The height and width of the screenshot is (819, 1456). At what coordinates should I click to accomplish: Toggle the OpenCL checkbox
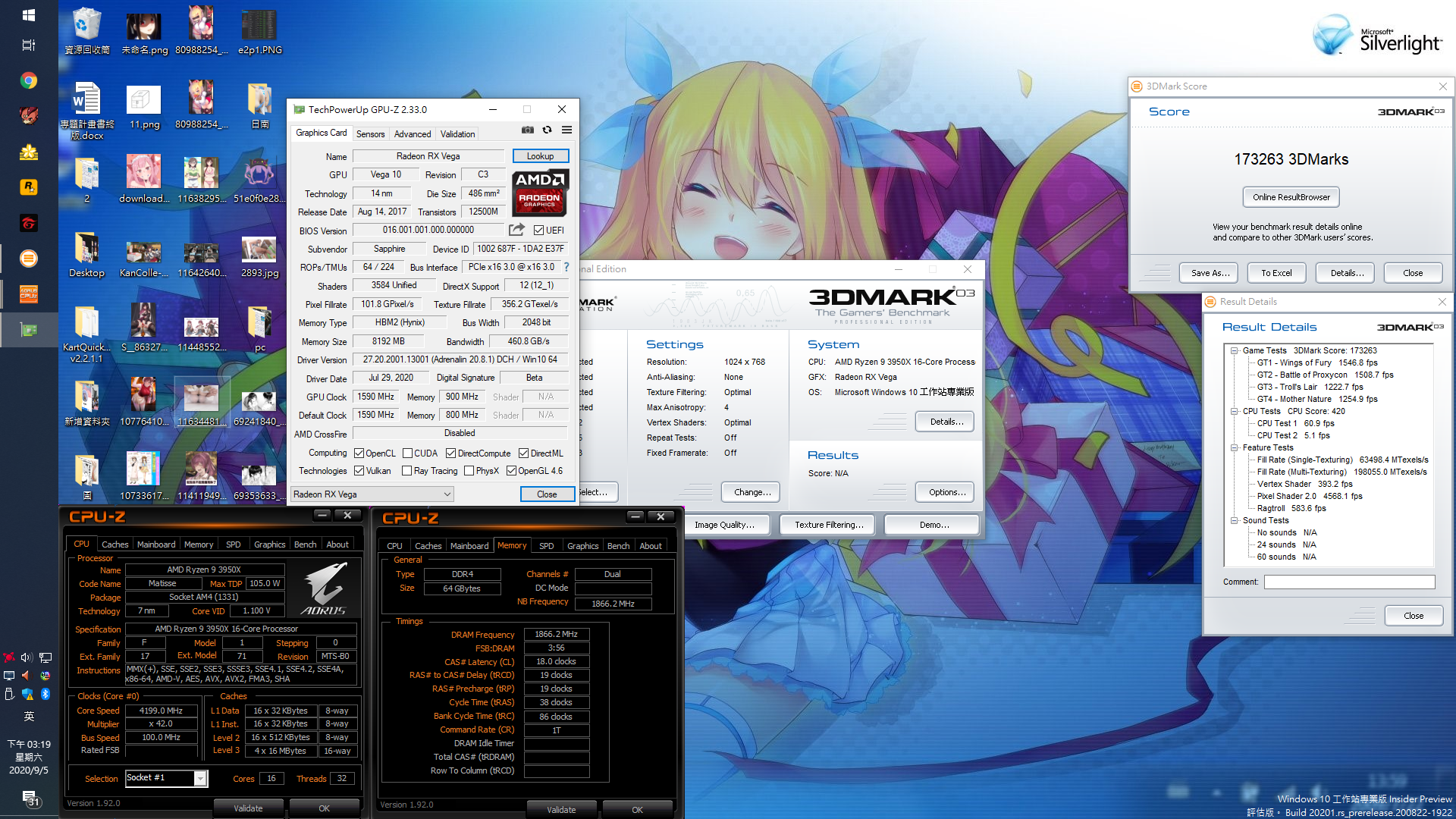[359, 453]
